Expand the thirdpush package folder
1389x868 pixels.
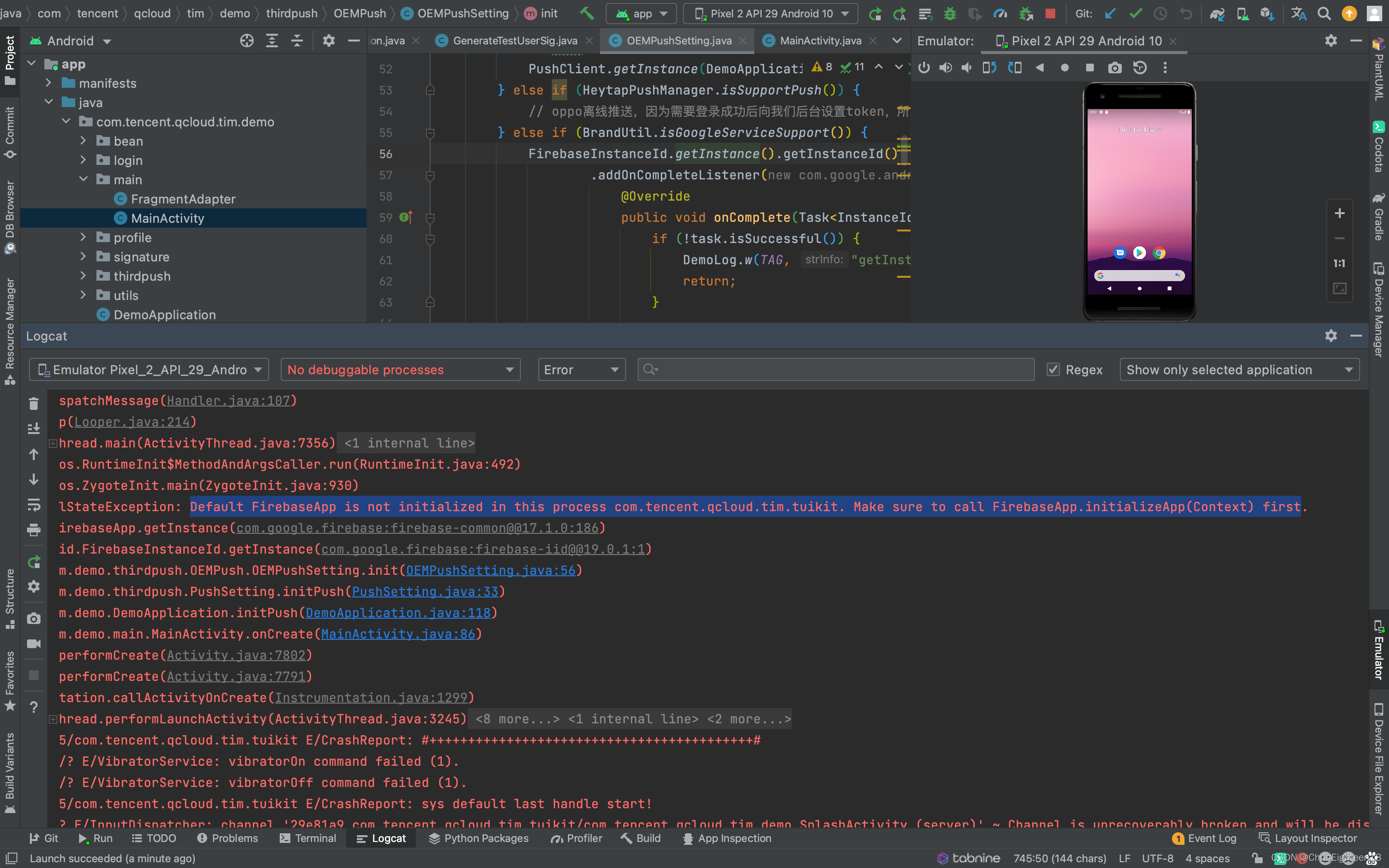tap(83, 276)
